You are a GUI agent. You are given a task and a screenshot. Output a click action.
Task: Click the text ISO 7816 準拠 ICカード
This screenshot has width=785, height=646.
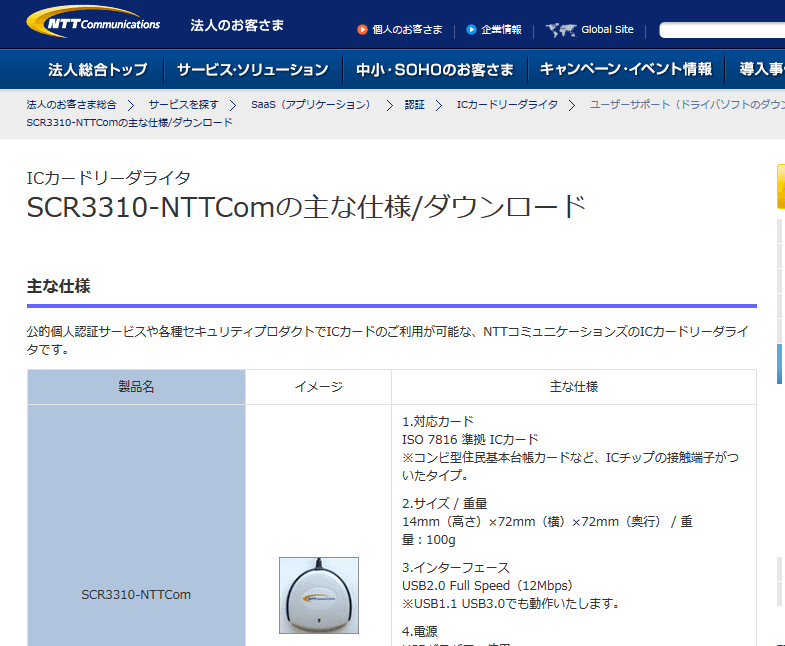[x=470, y=440]
